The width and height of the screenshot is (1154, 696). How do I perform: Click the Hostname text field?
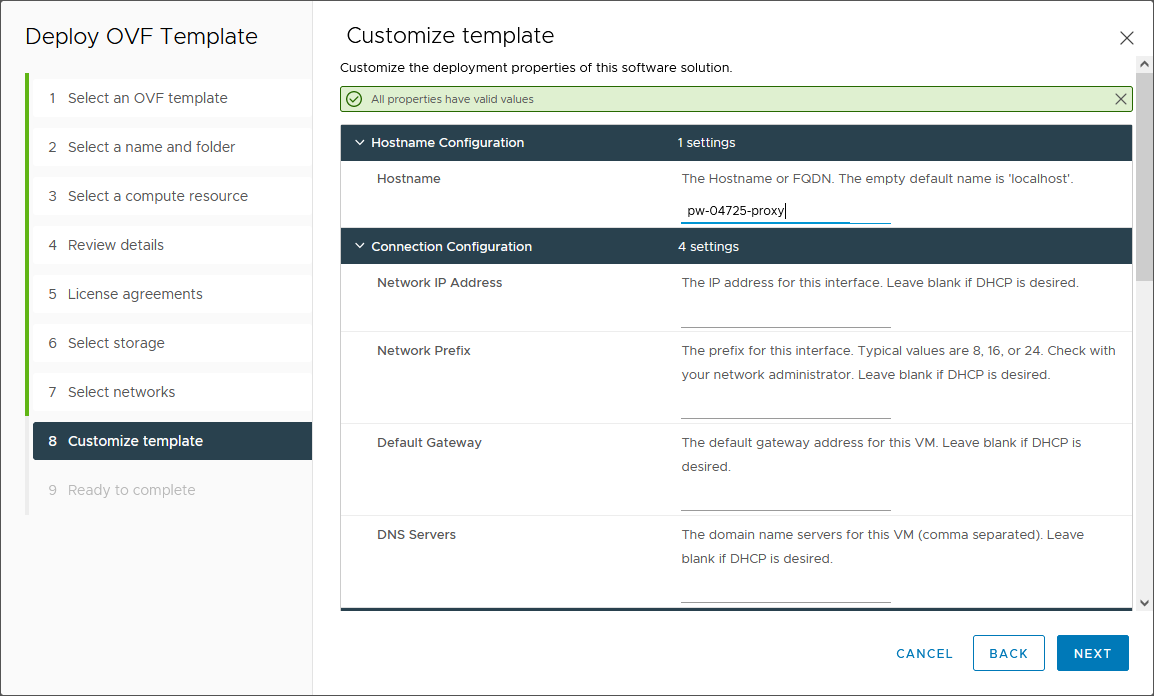coord(785,211)
